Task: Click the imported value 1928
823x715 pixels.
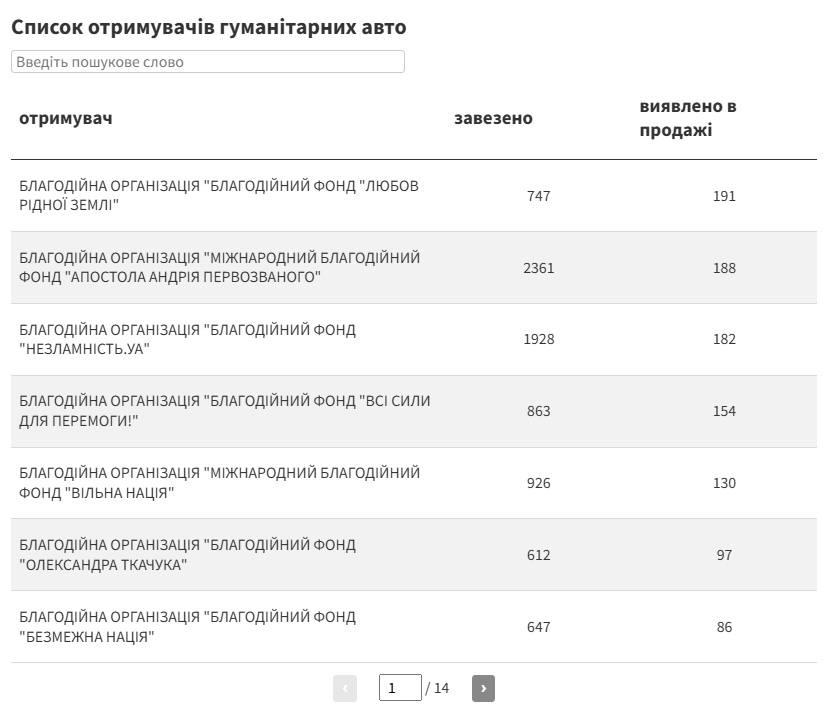Action: [x=538, y=339]
